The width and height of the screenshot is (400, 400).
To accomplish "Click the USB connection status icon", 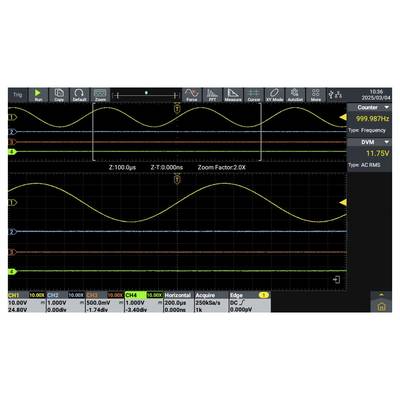I will click(331, 95).
